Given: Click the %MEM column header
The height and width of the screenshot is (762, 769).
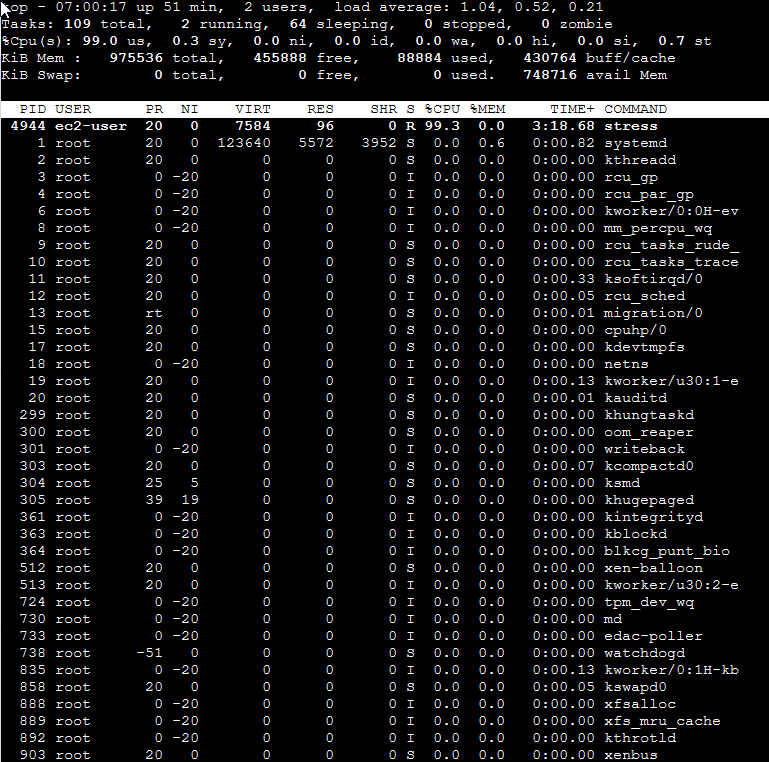Looking at the screenshot, I should (487, 109).
